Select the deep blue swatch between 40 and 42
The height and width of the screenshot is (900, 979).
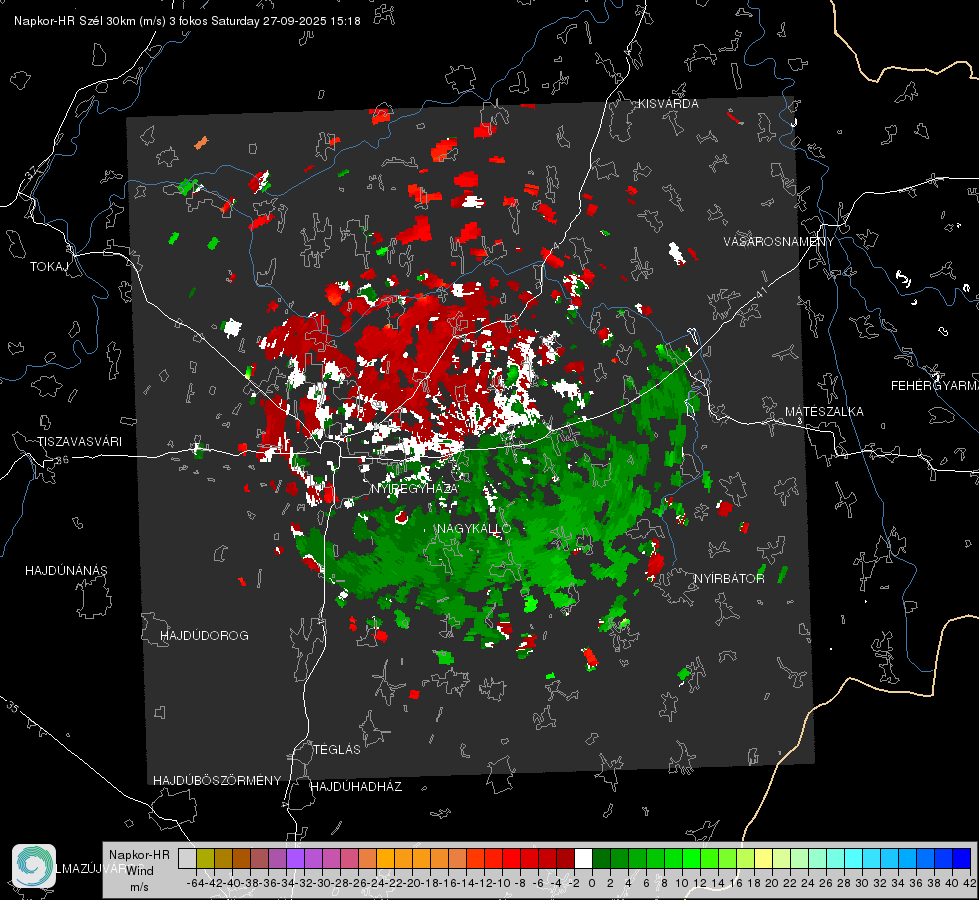pos(962,858)
